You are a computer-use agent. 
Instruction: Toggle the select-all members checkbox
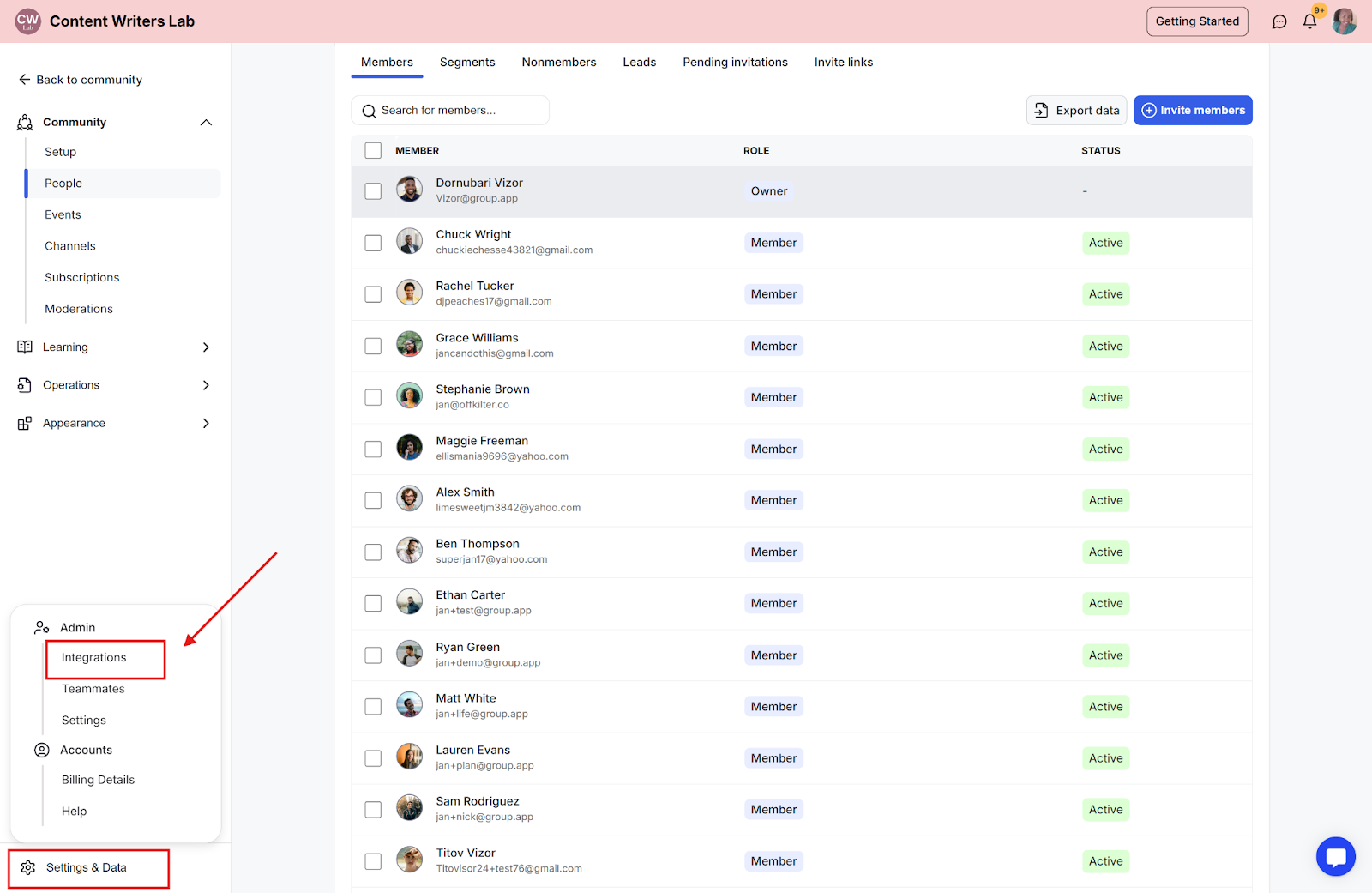pos(373,151)
